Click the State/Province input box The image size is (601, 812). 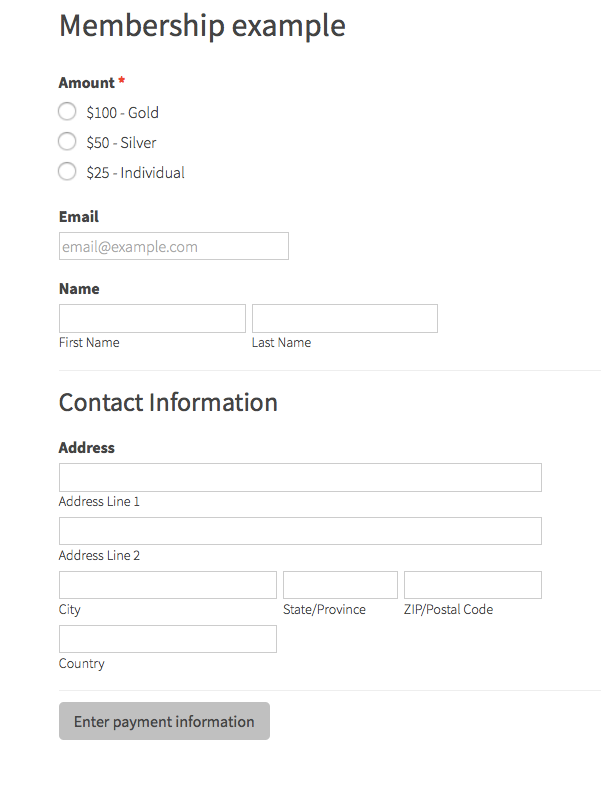click(340, 585)
